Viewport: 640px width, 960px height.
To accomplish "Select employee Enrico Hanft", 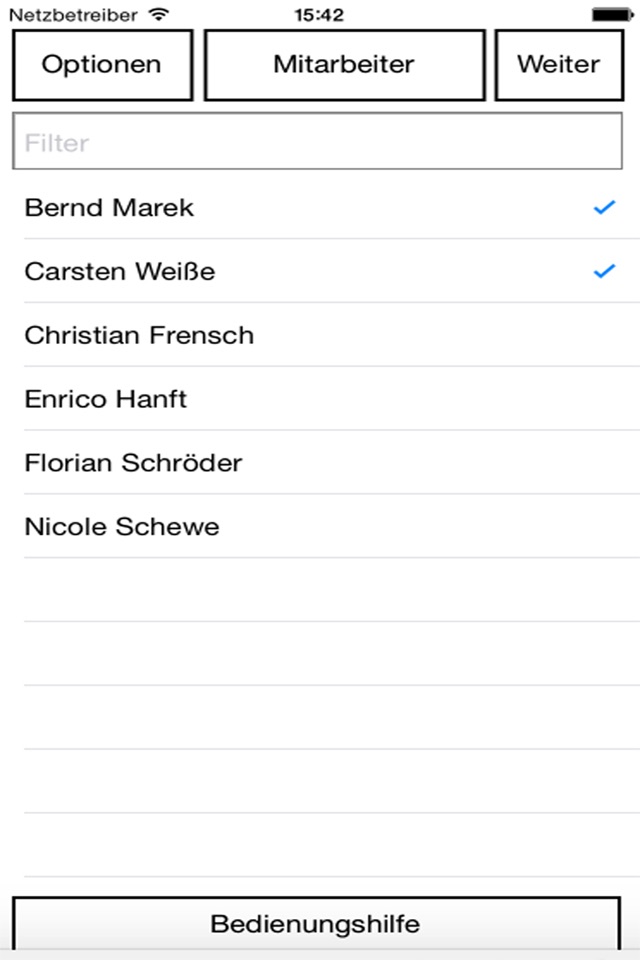I will coord(106,399).
